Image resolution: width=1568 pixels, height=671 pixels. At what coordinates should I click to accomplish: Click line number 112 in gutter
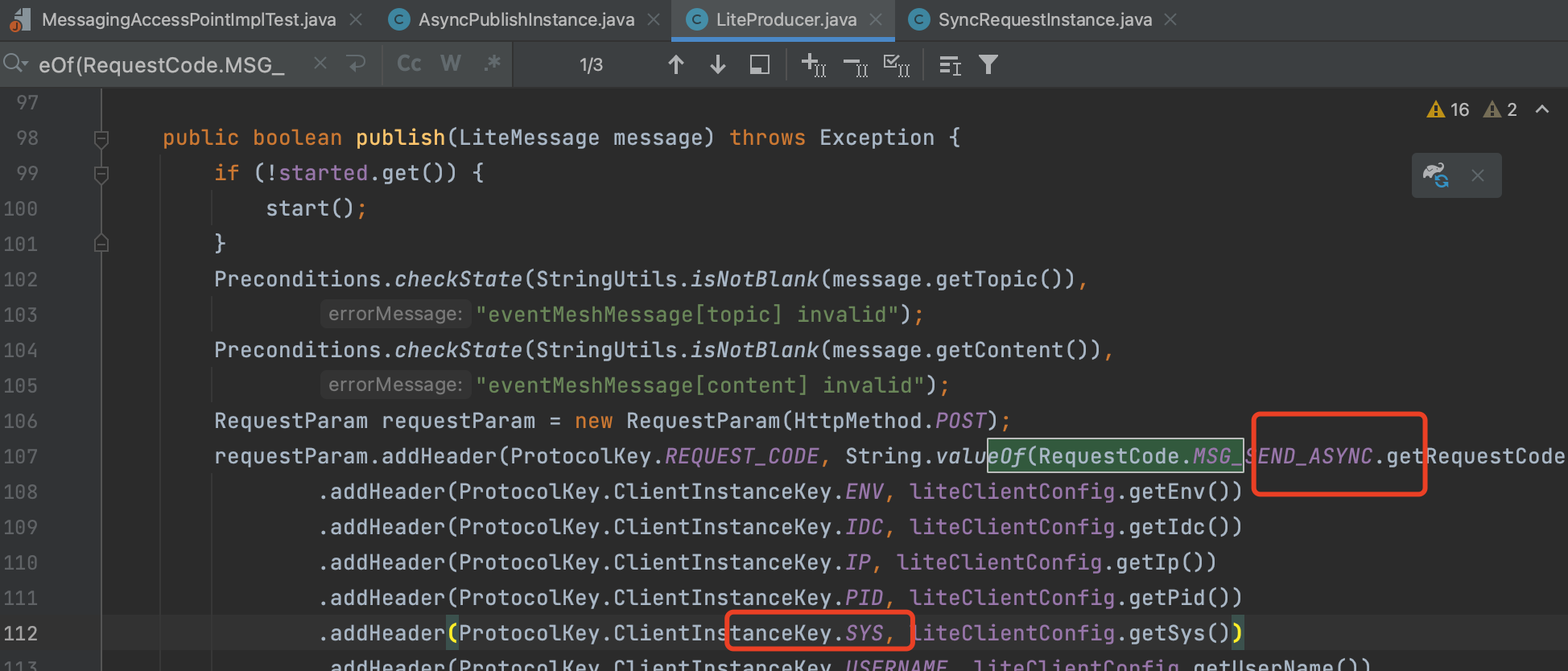(21, 633)
